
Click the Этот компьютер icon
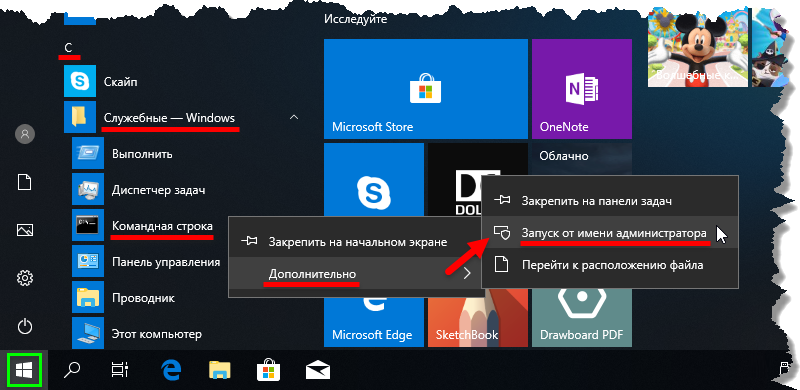[88, 333]
